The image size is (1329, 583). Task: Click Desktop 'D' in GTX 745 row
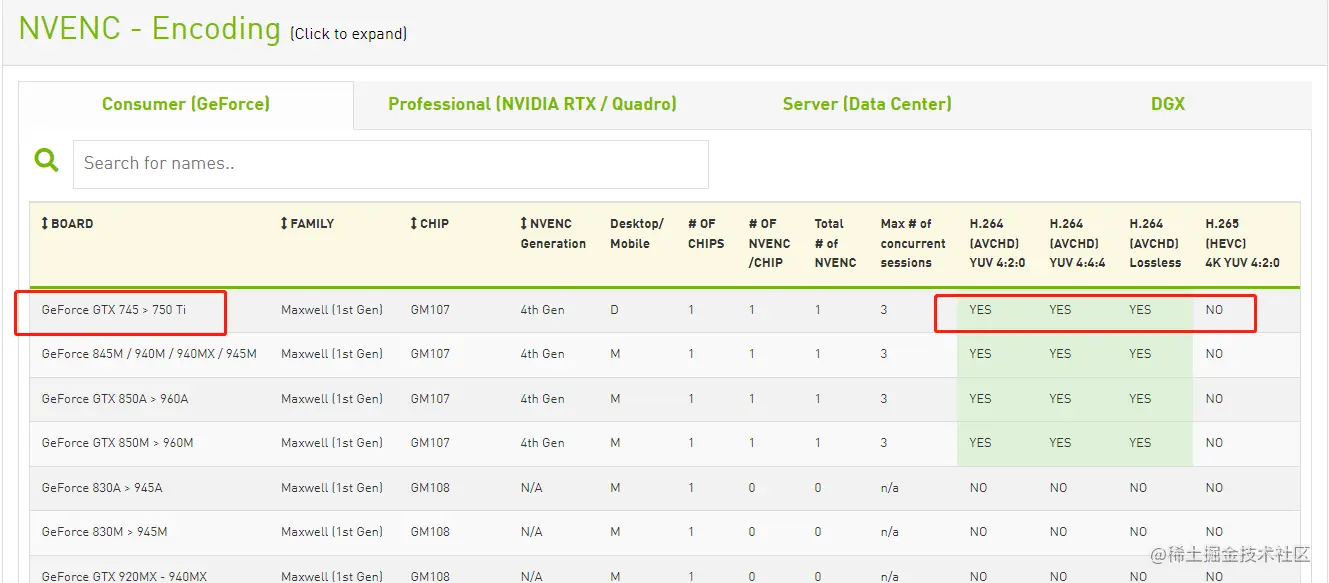click(614, 310)
